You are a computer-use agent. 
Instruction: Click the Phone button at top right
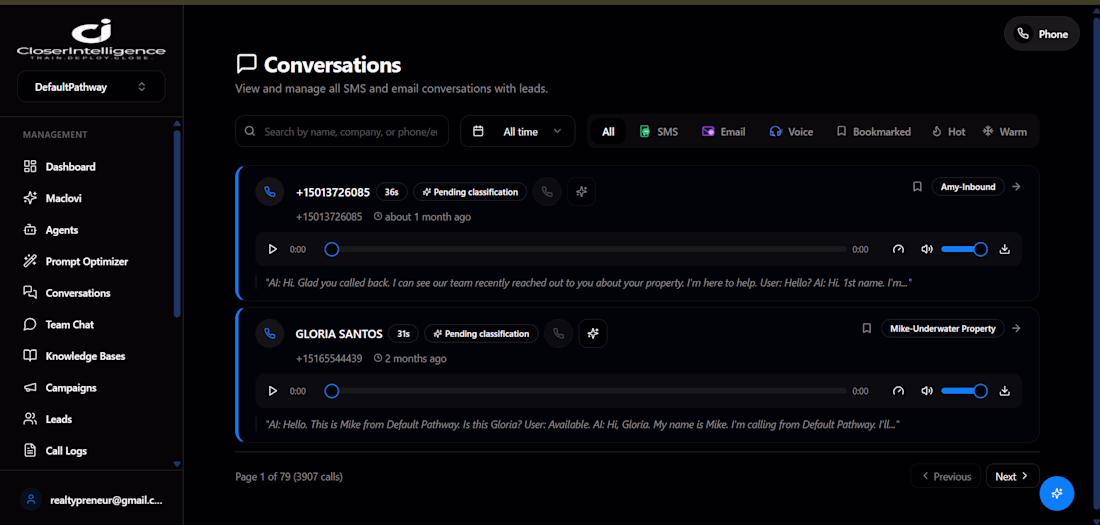(x=1042, y=34)
